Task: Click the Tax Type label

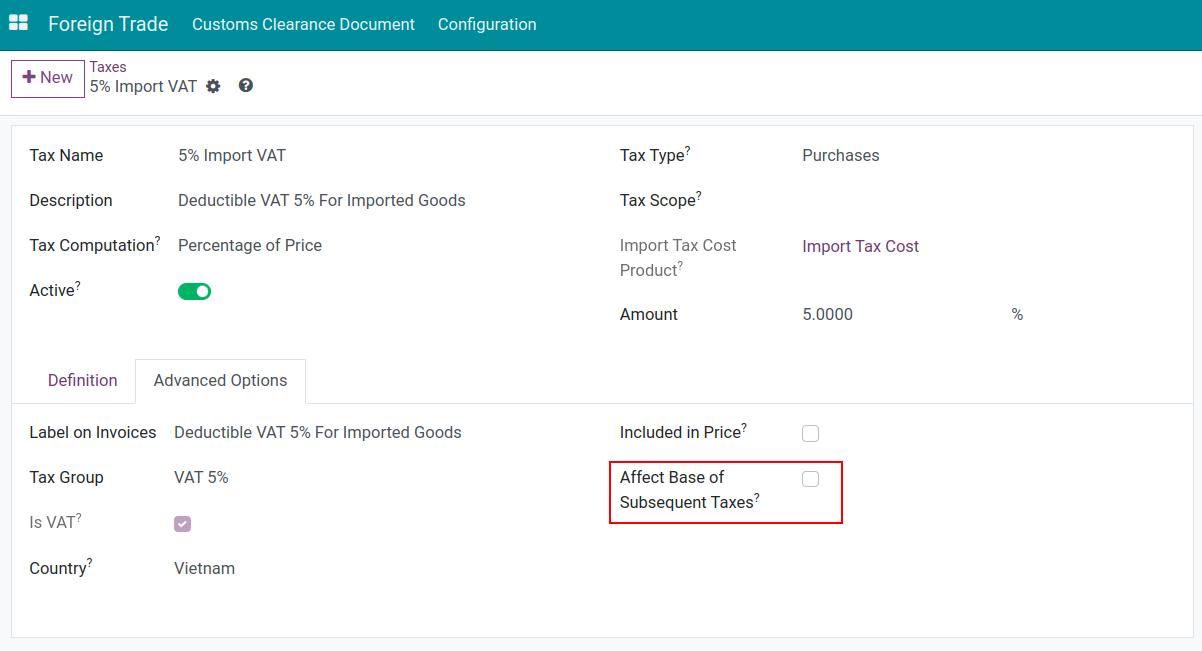Action: tap(655, 155)
